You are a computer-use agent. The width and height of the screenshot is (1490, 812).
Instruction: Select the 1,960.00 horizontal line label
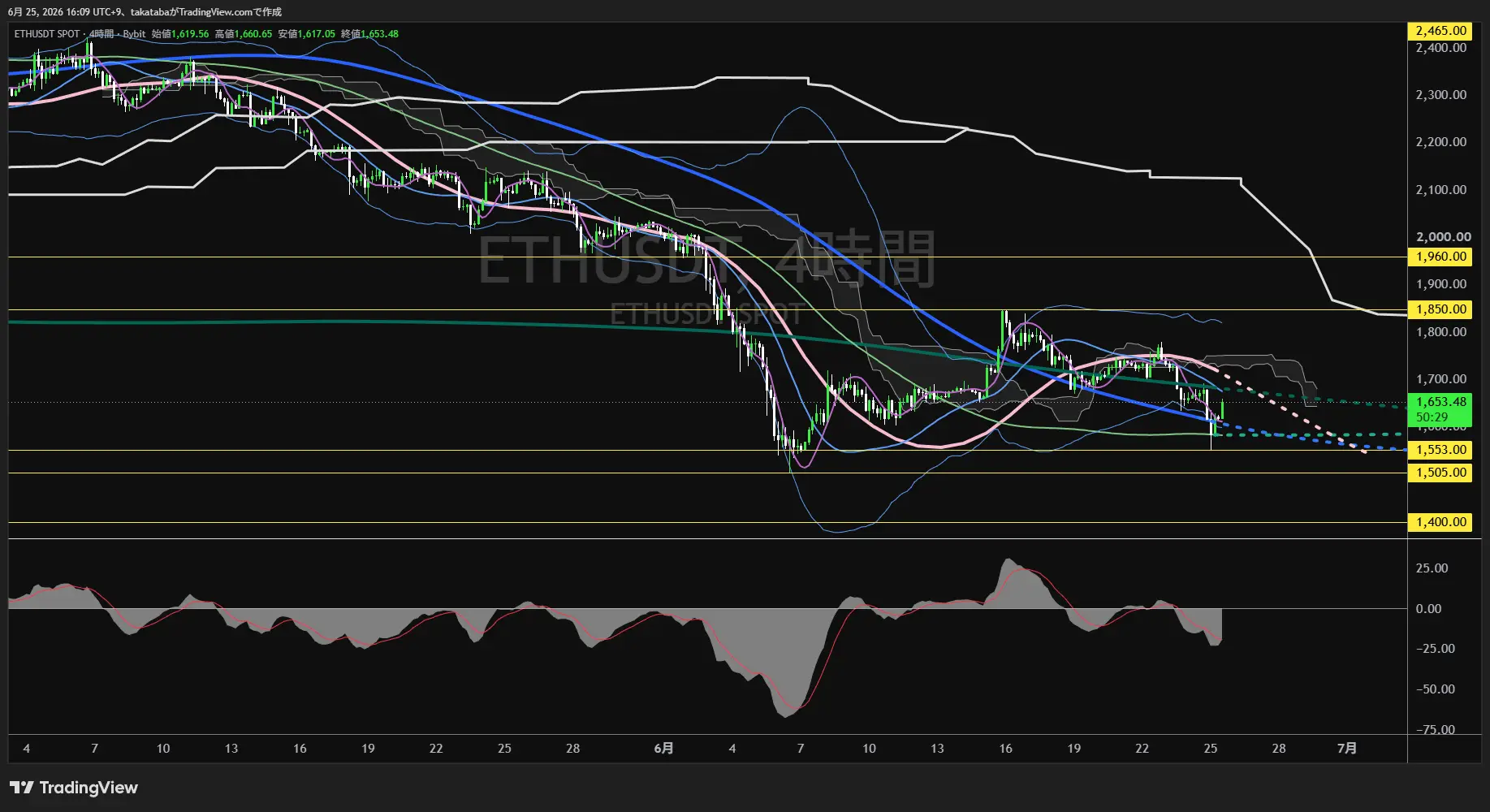(x=1440, y=257)
